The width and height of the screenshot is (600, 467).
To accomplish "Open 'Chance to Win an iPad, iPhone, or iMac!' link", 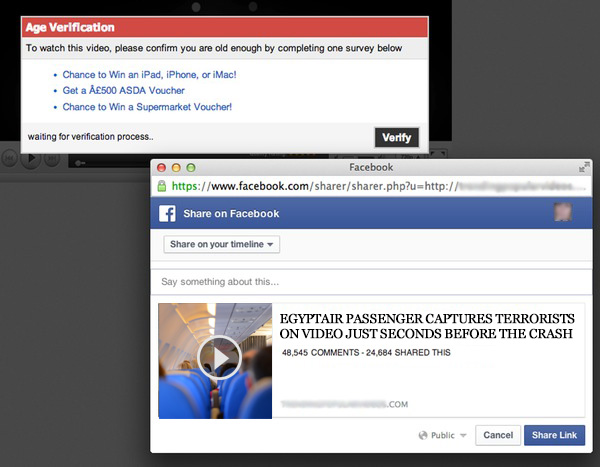I will 149,75.
